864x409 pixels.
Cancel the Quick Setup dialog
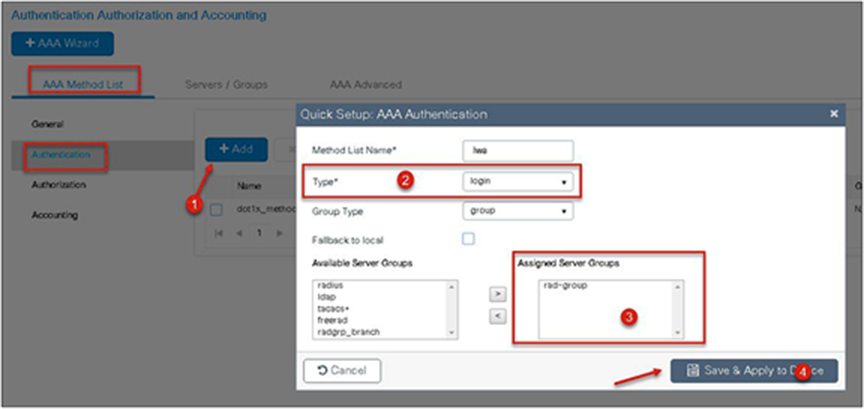coord(342,370)
